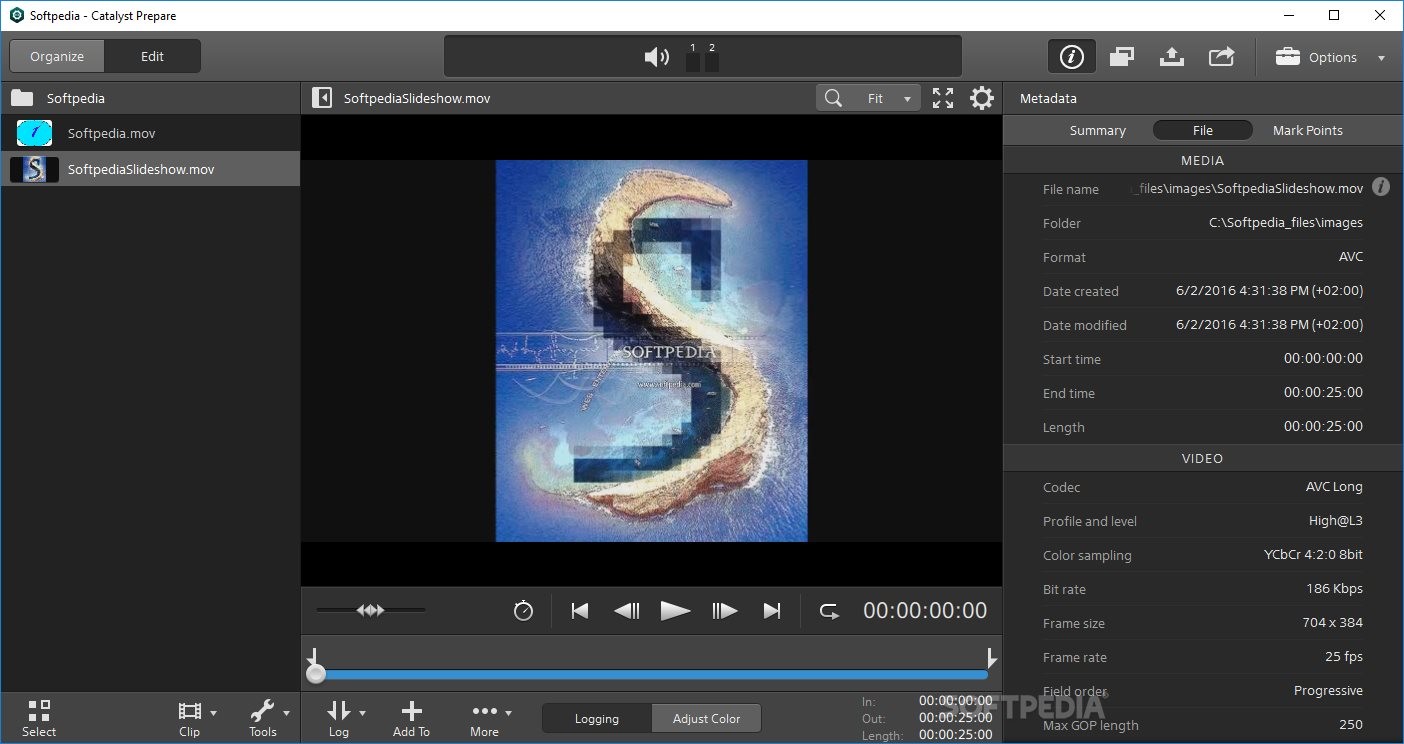
Task: Select the SoftpediaSlideshow.mov clip
Action: tap(150, 169)
